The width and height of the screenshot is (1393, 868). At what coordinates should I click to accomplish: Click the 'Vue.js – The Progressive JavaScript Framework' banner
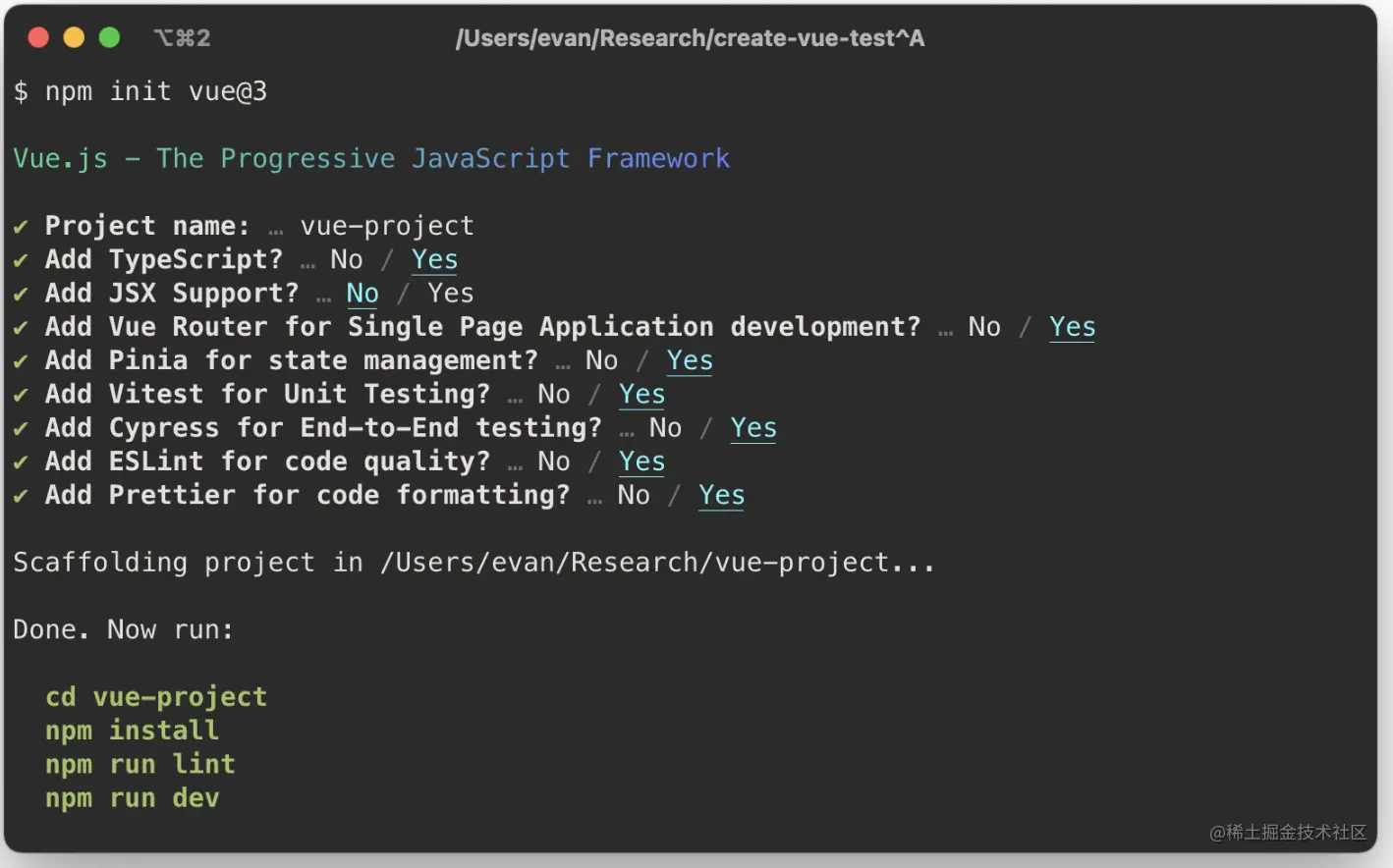click(371, 158)
